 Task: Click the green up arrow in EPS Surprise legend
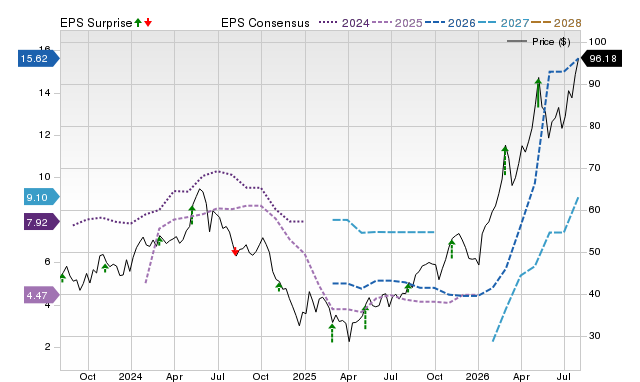(138, 22)
